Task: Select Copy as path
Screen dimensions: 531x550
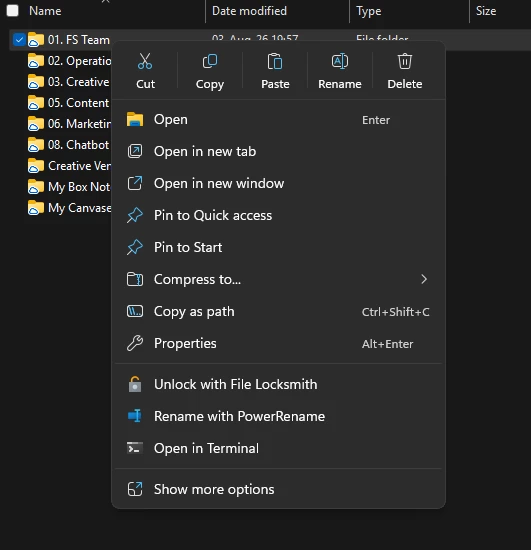Action: coord(278,311)
